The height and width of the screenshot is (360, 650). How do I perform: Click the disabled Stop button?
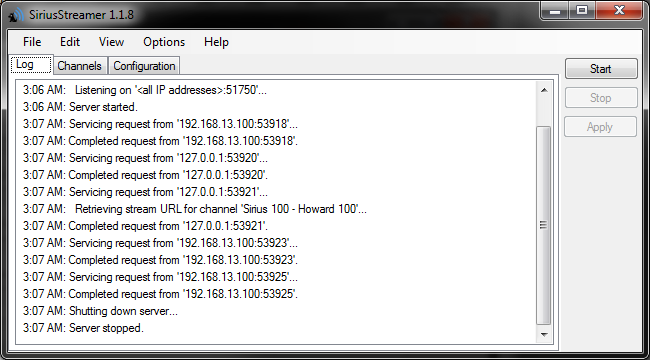(x=601, y=98)
